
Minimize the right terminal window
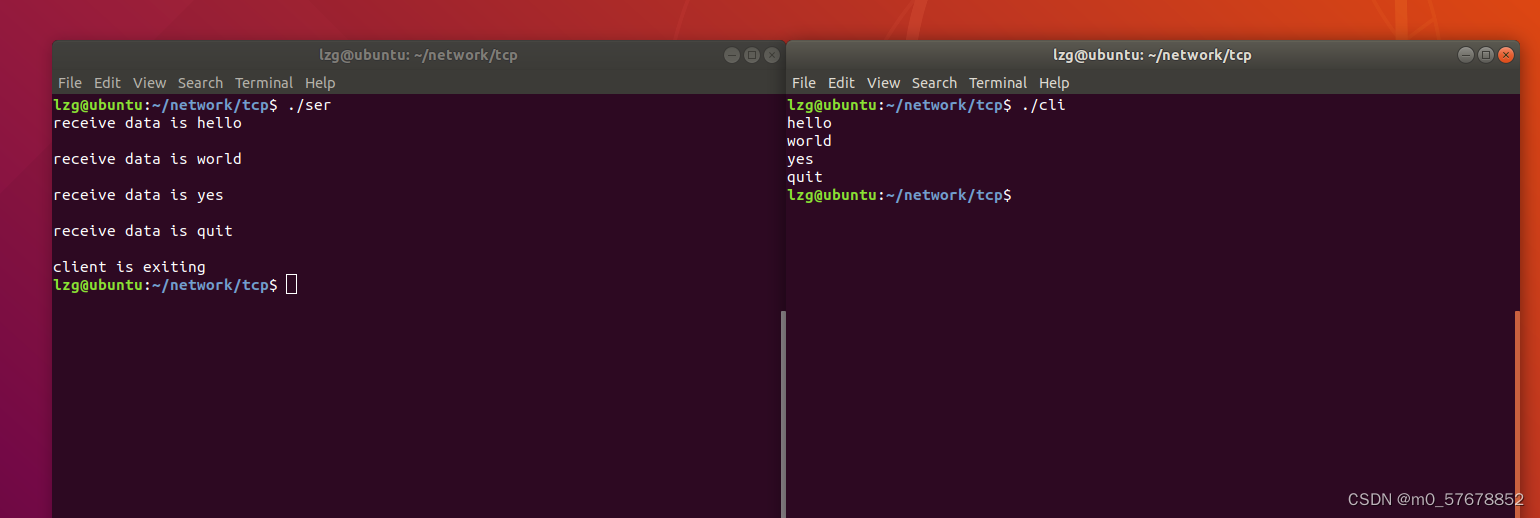tap(1466, 55)
